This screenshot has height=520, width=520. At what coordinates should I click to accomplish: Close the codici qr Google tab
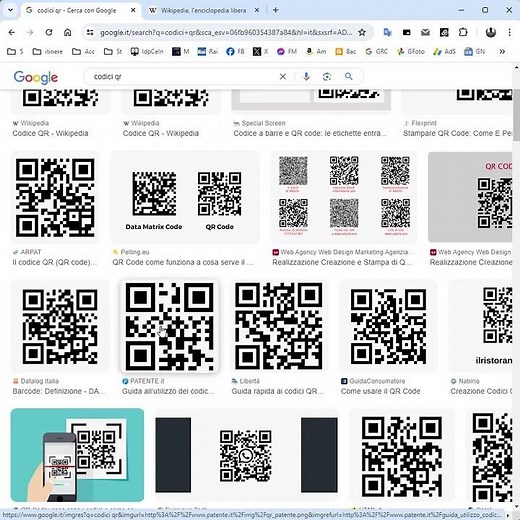(x=133, y=10)
